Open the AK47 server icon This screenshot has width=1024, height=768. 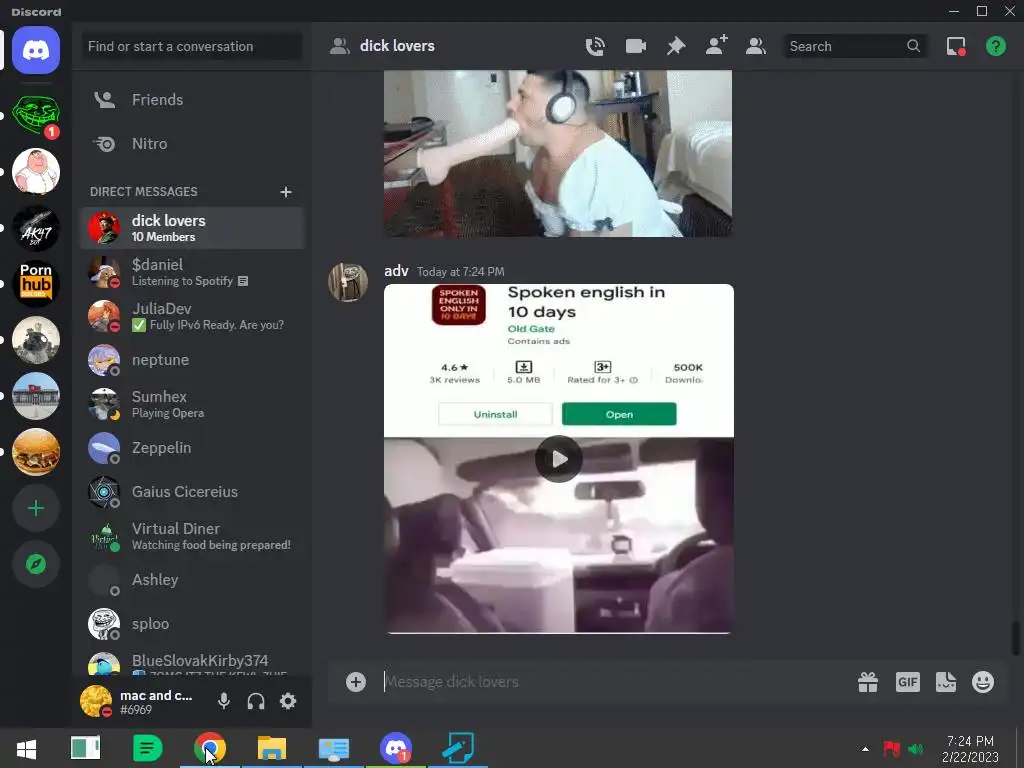click(x=36, y=228)
